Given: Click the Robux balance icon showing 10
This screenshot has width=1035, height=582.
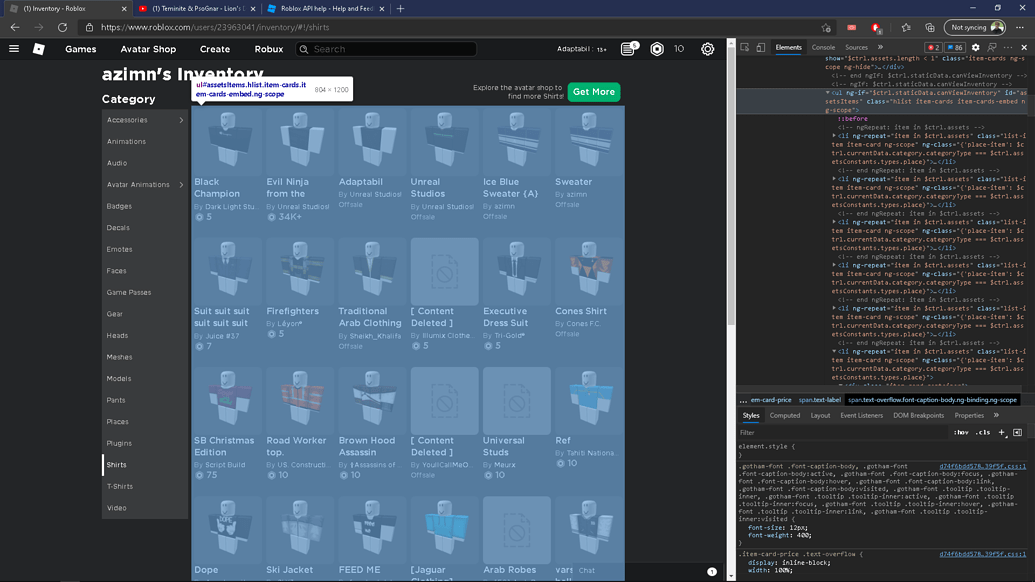Looking at the screenshot, I should (x=657, y=48).
